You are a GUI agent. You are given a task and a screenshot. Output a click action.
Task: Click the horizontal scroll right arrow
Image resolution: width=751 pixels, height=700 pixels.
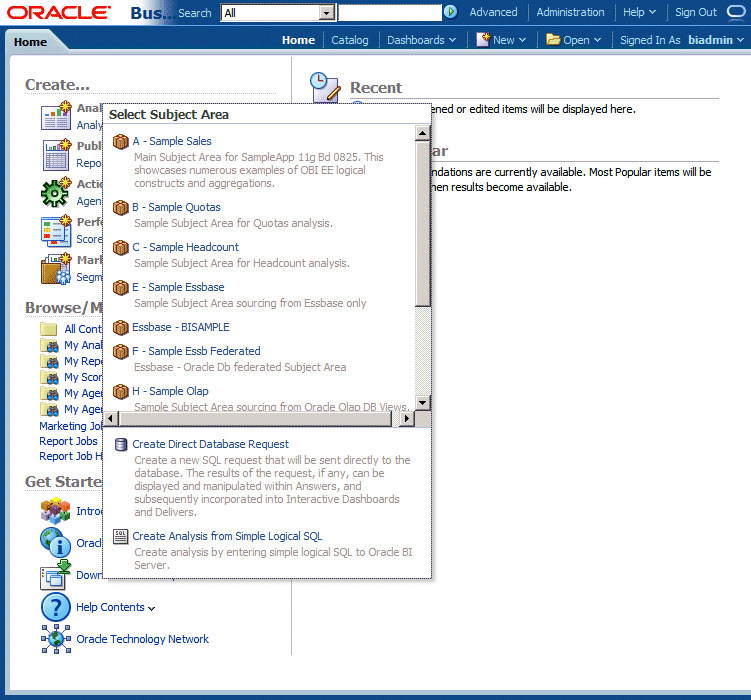[407, 418]
